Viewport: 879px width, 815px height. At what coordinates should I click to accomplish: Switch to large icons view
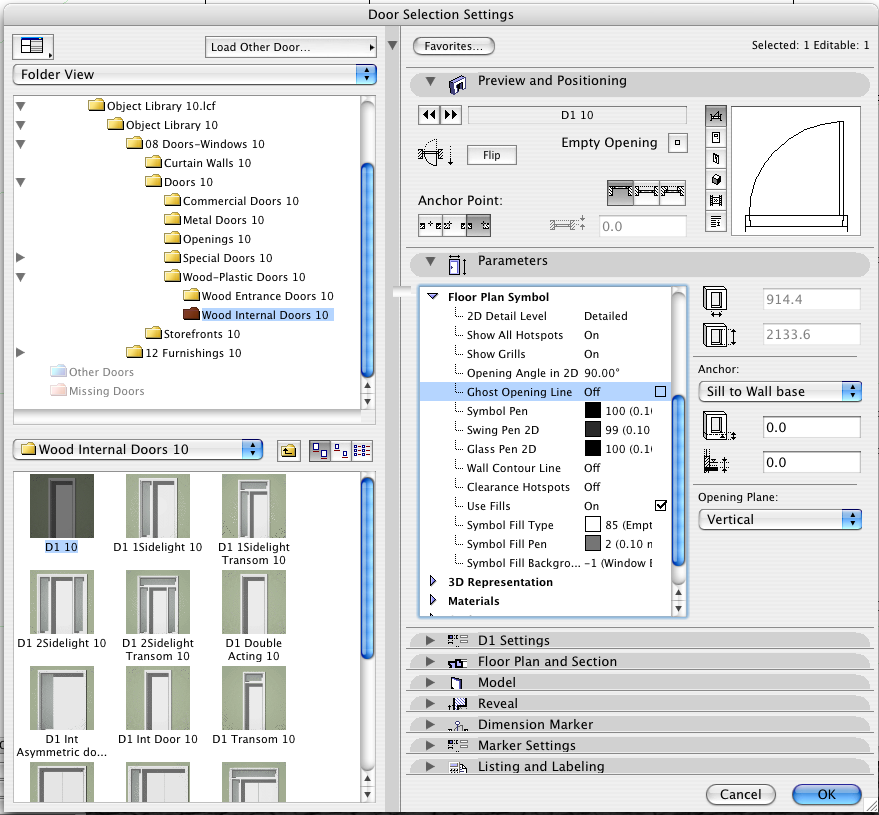319,450
